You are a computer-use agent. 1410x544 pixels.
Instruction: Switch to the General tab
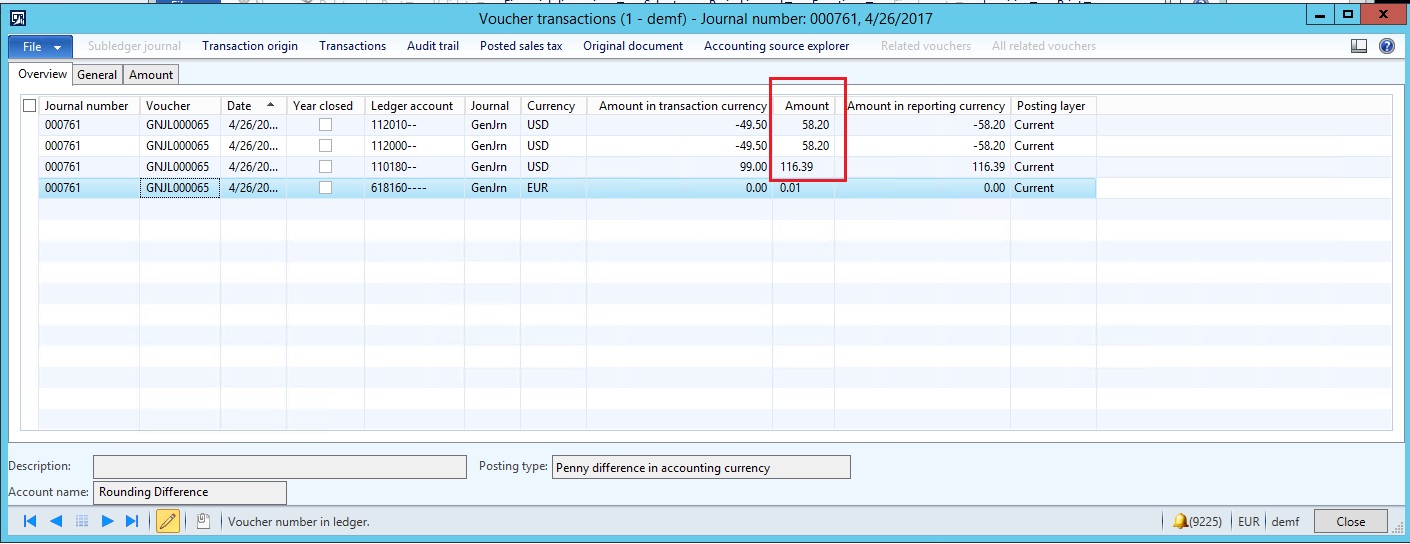coord(97,75)
